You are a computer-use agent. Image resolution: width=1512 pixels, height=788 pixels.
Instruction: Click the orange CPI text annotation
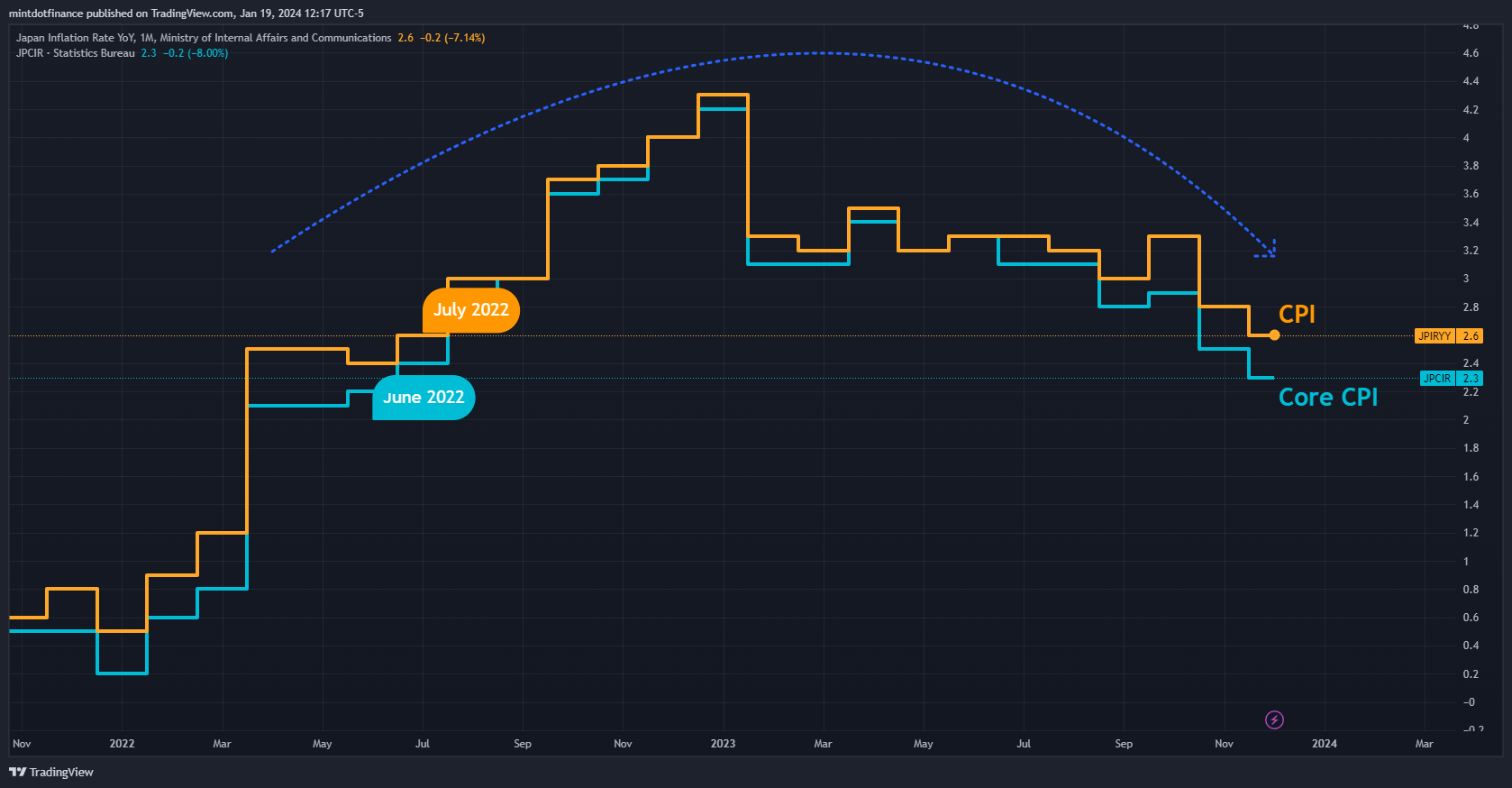point(1297,314)
